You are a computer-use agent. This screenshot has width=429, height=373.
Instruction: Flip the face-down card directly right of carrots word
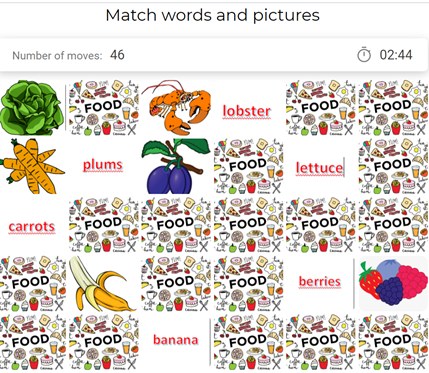click(103, 225)
